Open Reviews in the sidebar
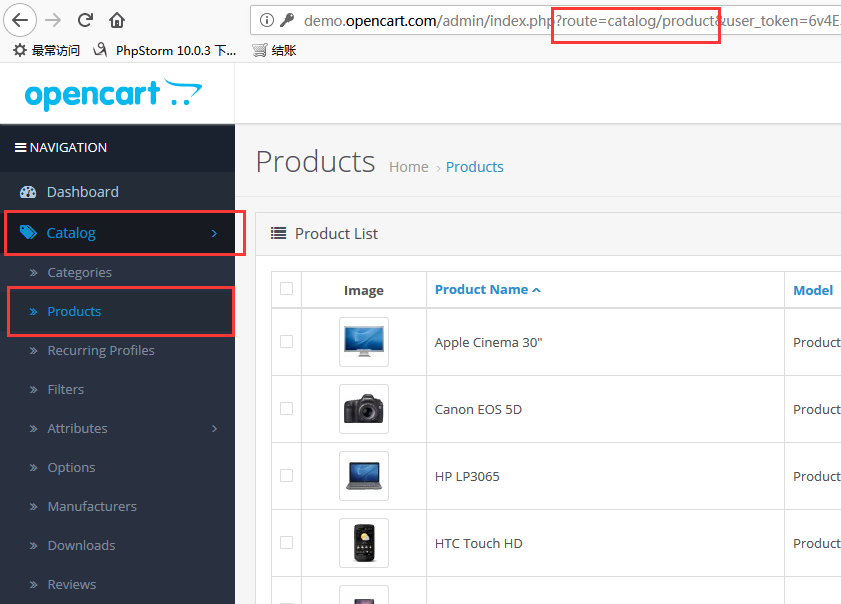The height and width of the screenshot is (604, 841). point(71,585)
